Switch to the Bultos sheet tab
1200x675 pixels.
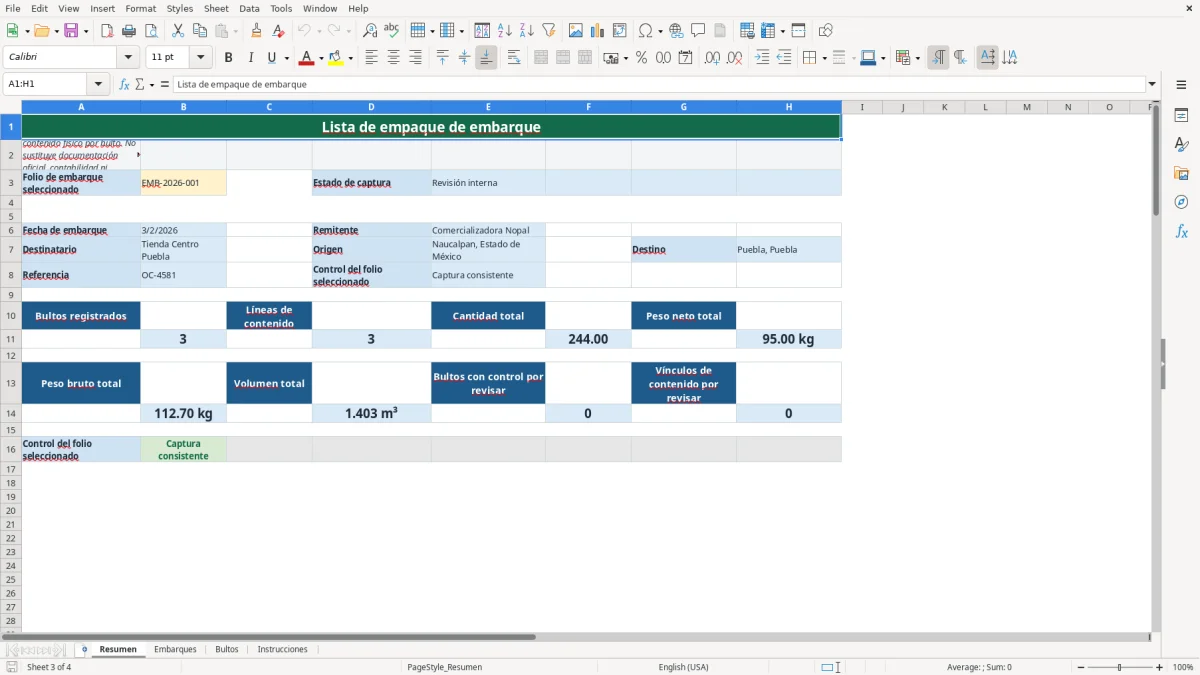[x=227, y=649]
